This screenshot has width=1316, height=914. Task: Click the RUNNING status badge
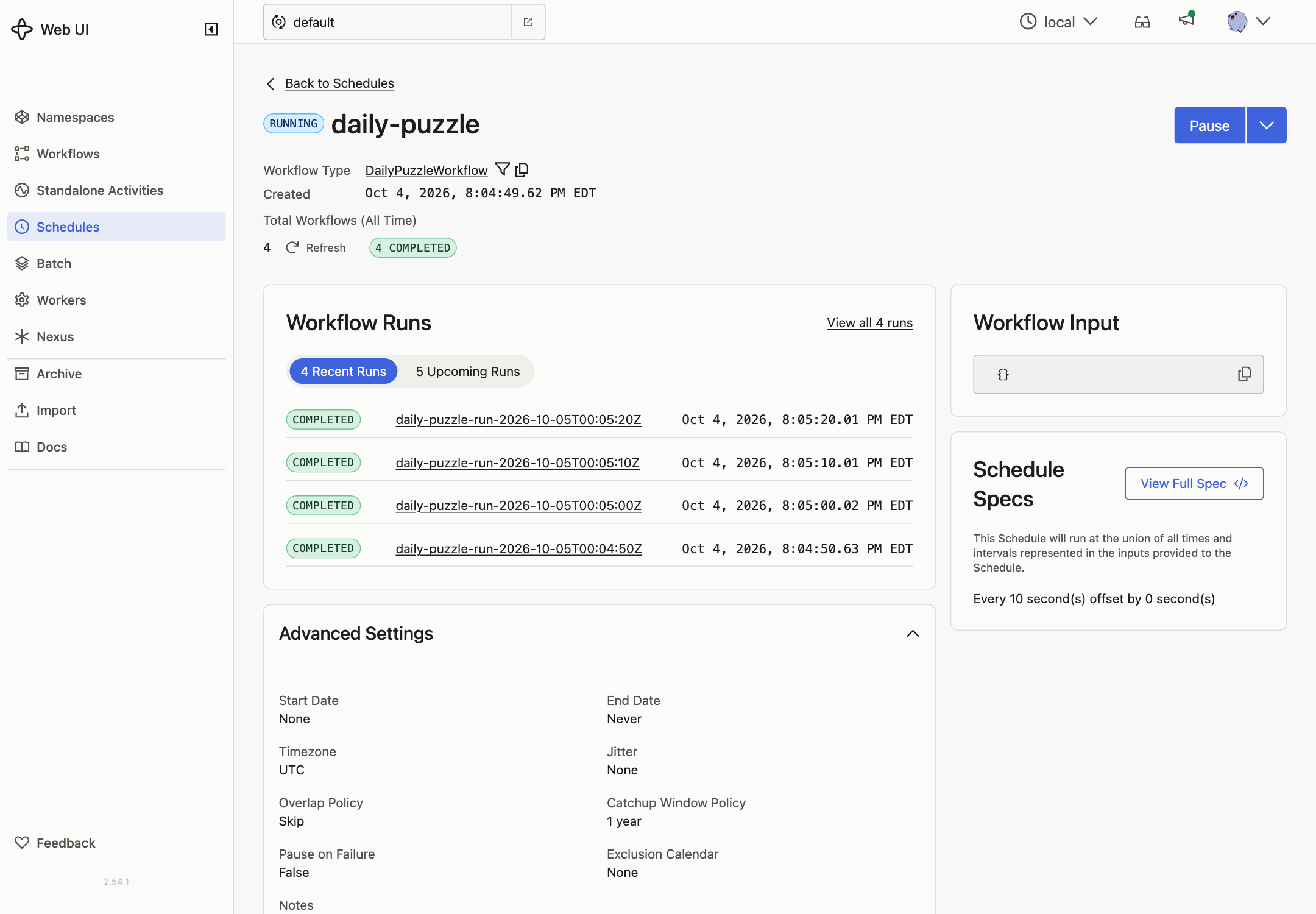pyautogui.click(x=293, y=123)
